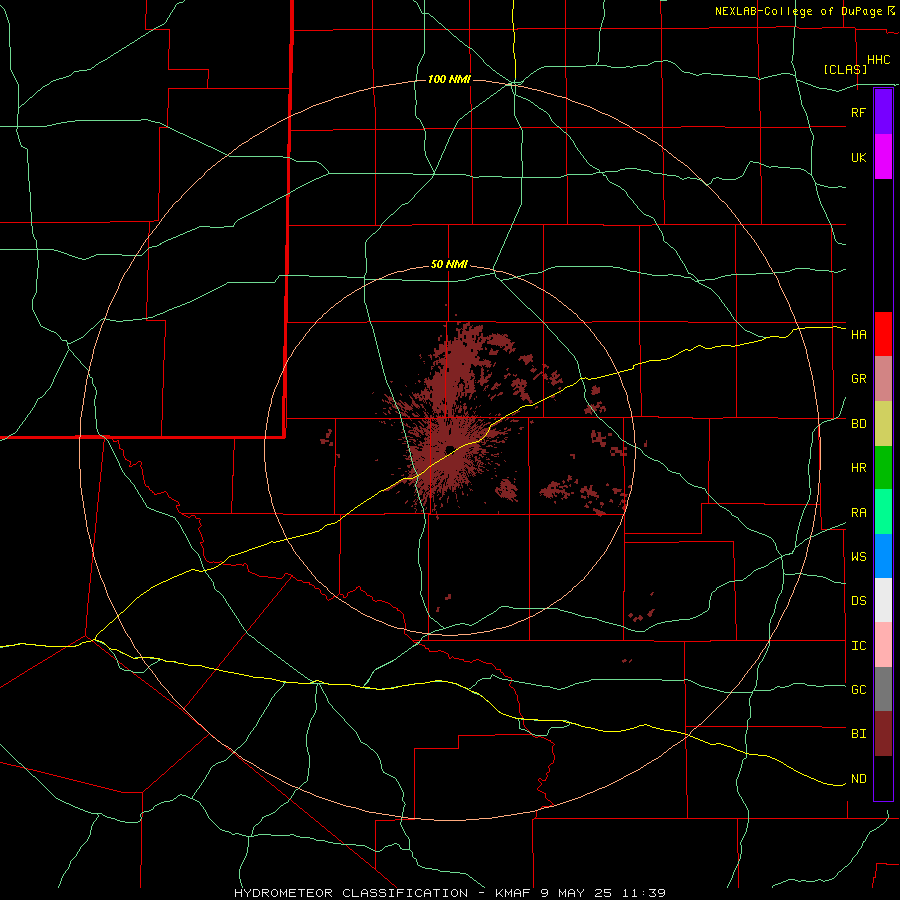Click the UK legend label
Viewport: 900px width, 900px height.
pyautogui.click(x=858, y=157)
